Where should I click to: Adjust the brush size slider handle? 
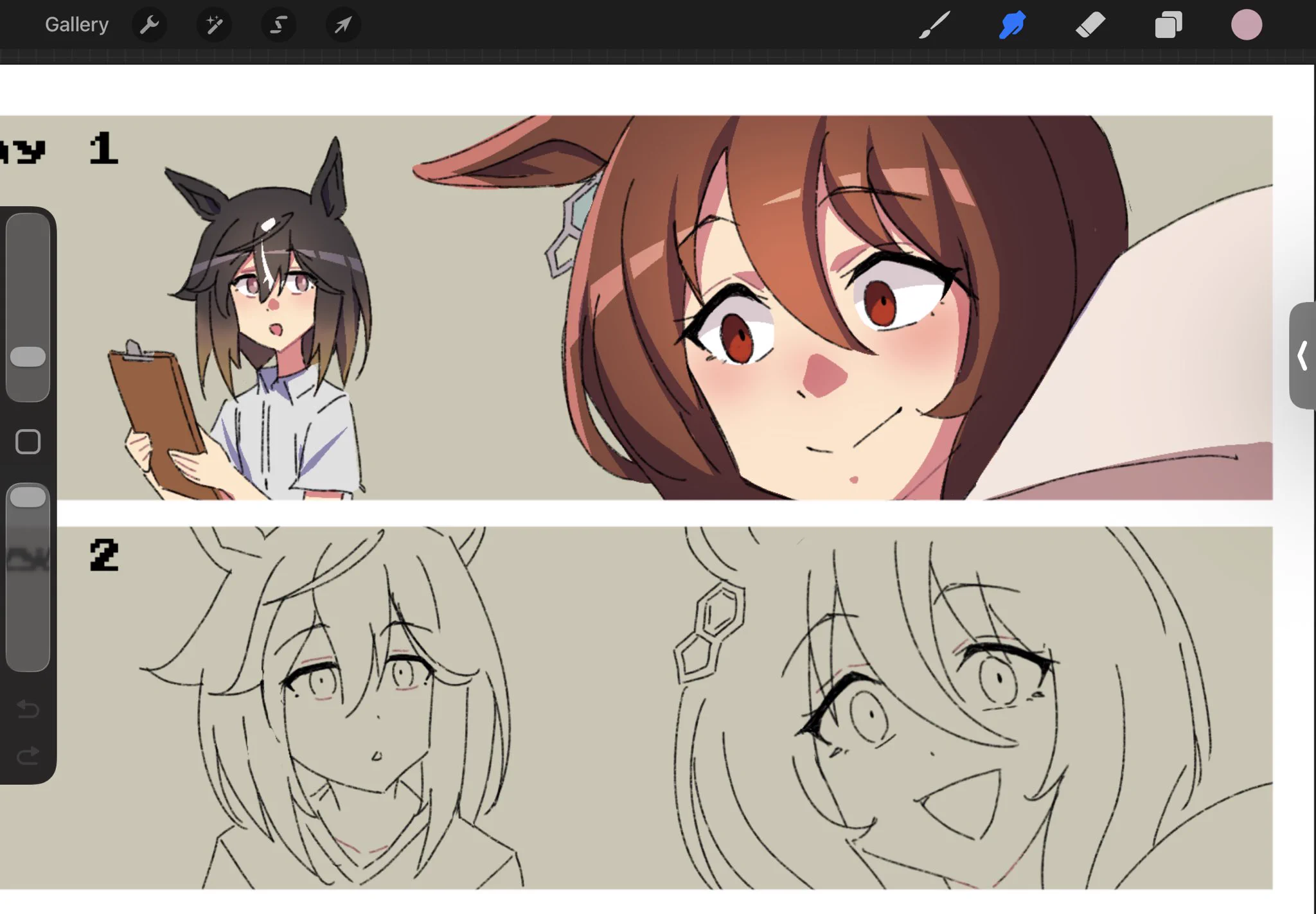pos(28,357)
